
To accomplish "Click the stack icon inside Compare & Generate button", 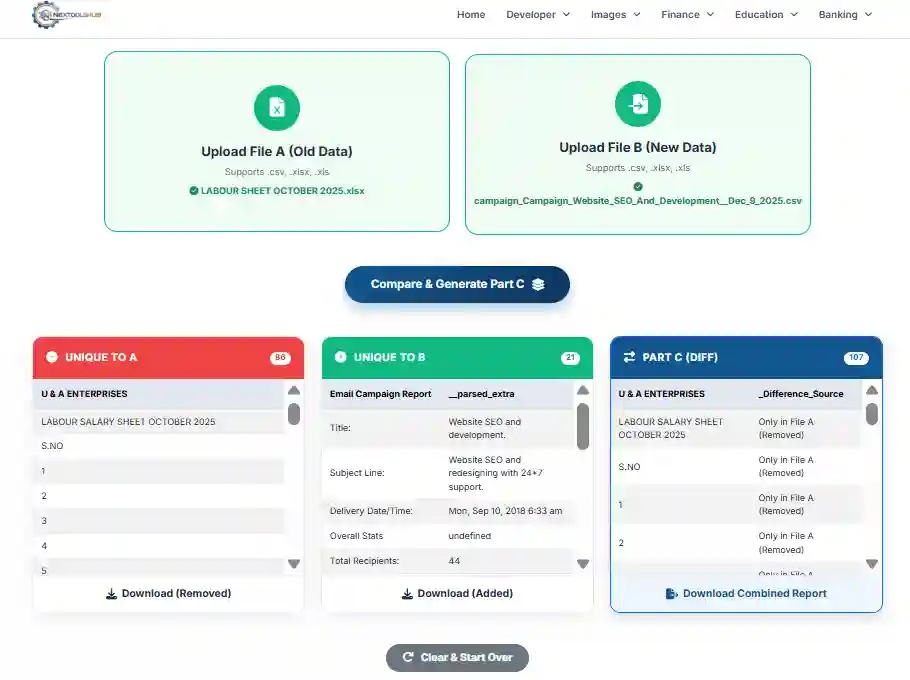I will coord(537,284).
